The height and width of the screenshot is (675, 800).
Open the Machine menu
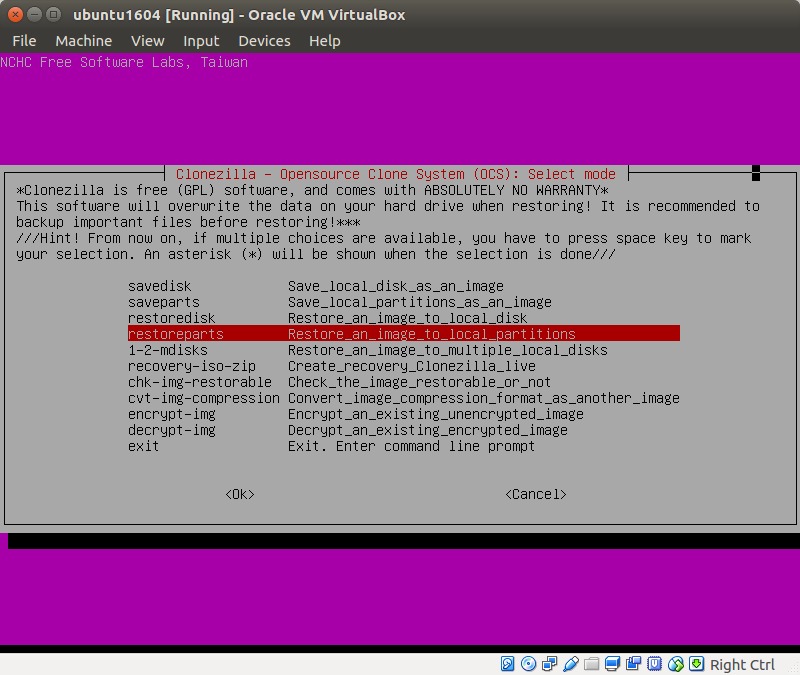pos(84,41)
